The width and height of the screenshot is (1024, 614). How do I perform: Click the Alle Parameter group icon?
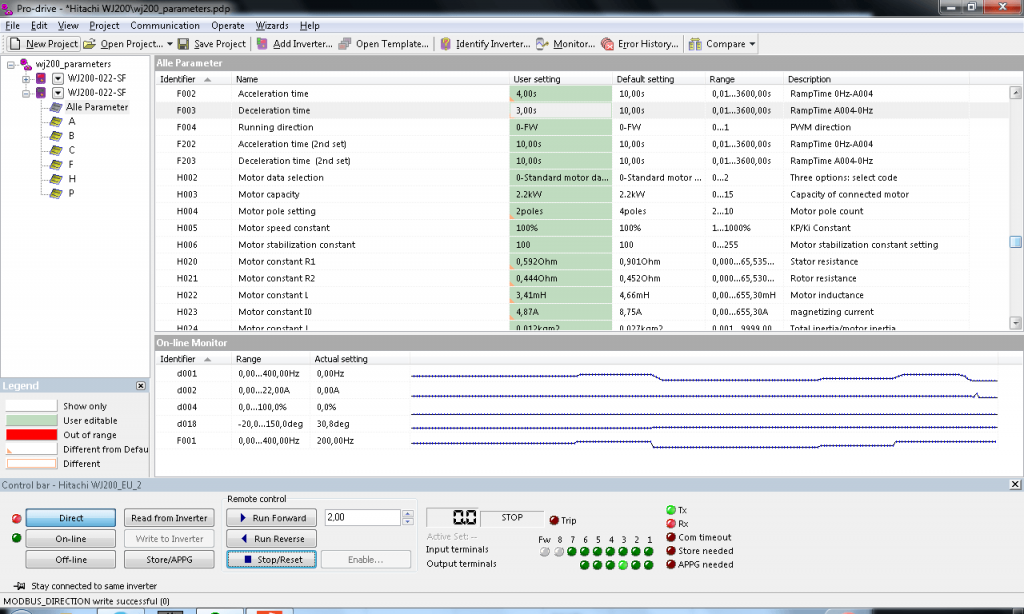(x=56, y=107)
